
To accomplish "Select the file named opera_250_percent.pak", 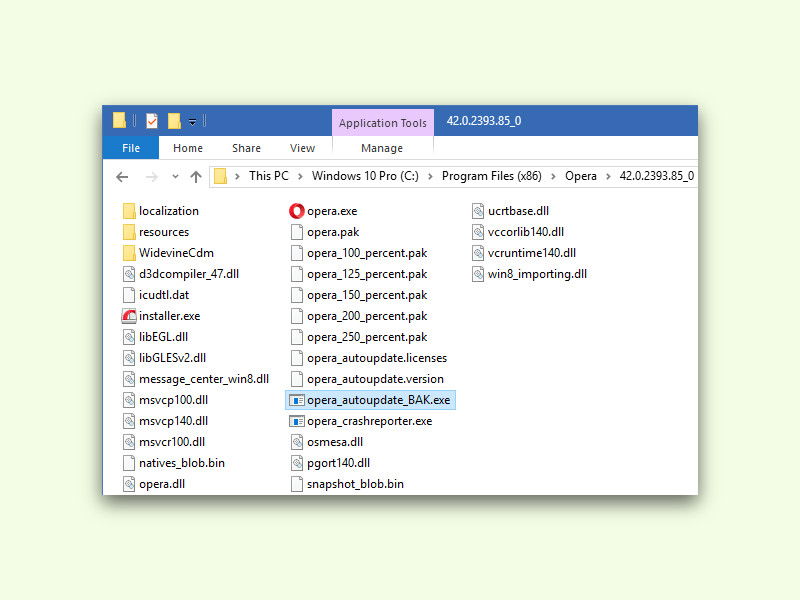I will (x=359, y=337).
